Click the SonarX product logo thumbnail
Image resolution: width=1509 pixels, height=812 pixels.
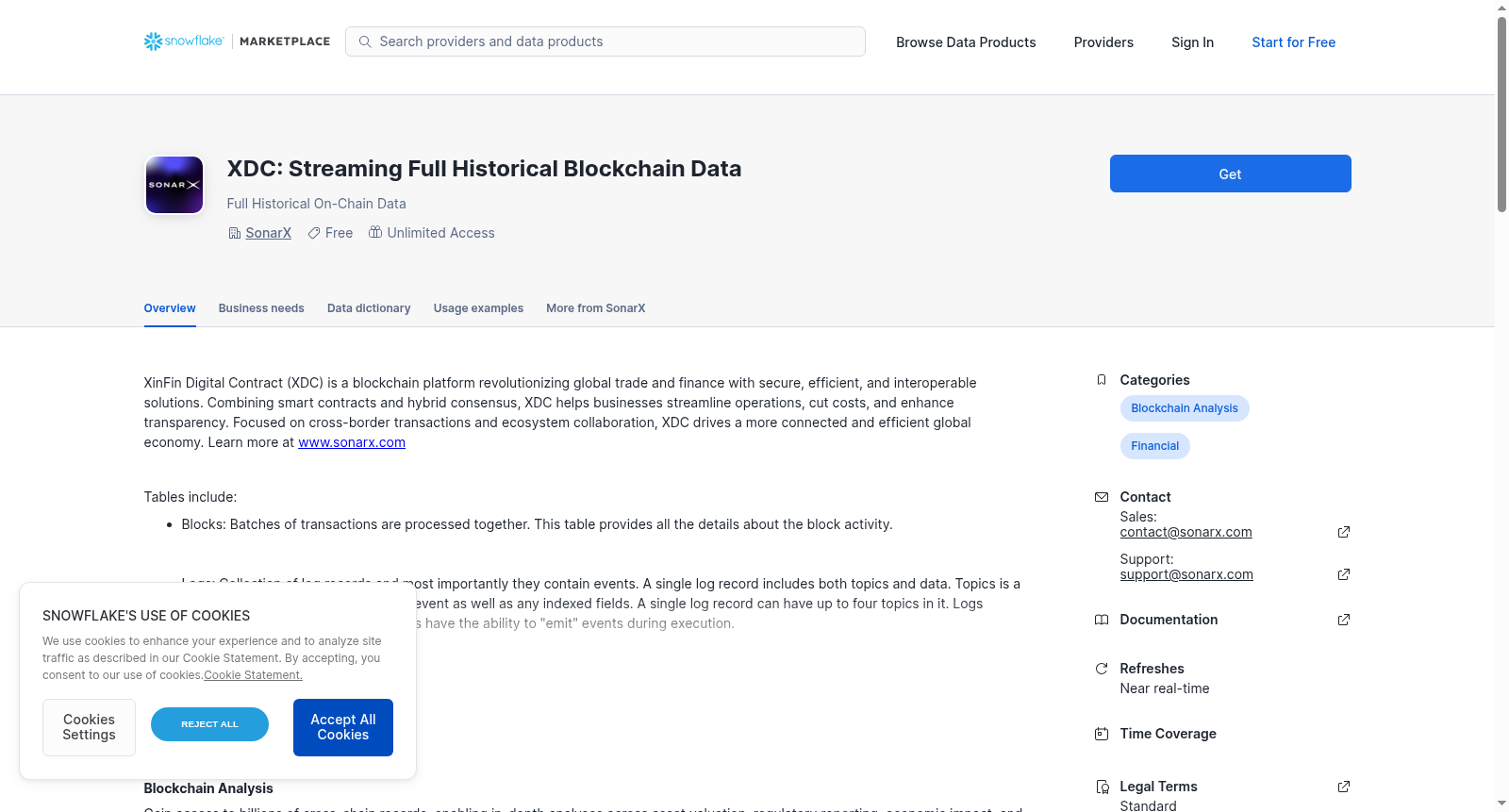tap(174, 185)
